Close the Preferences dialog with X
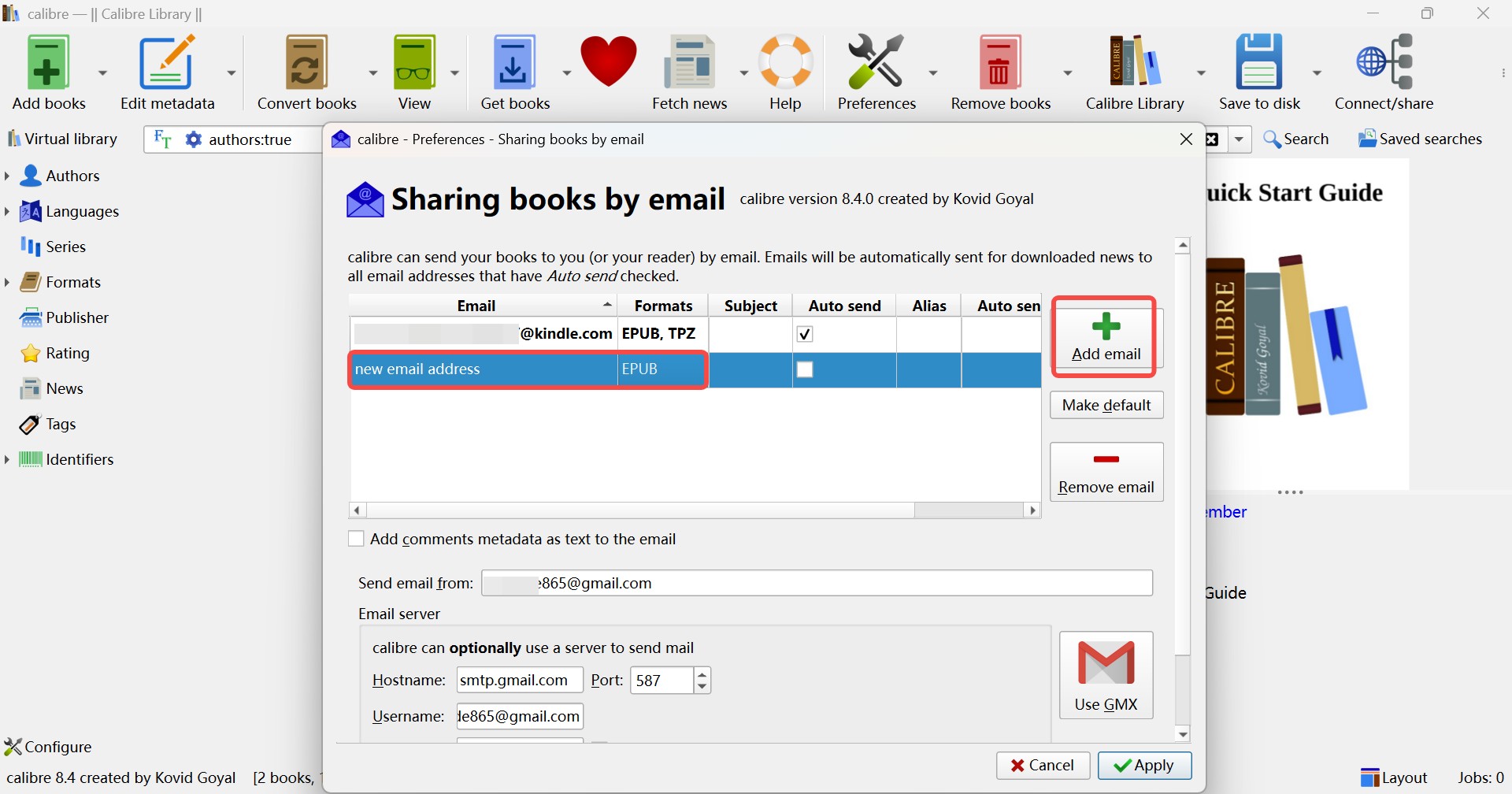Viewport: 1512px width, 794px height. pos(1186,139)
